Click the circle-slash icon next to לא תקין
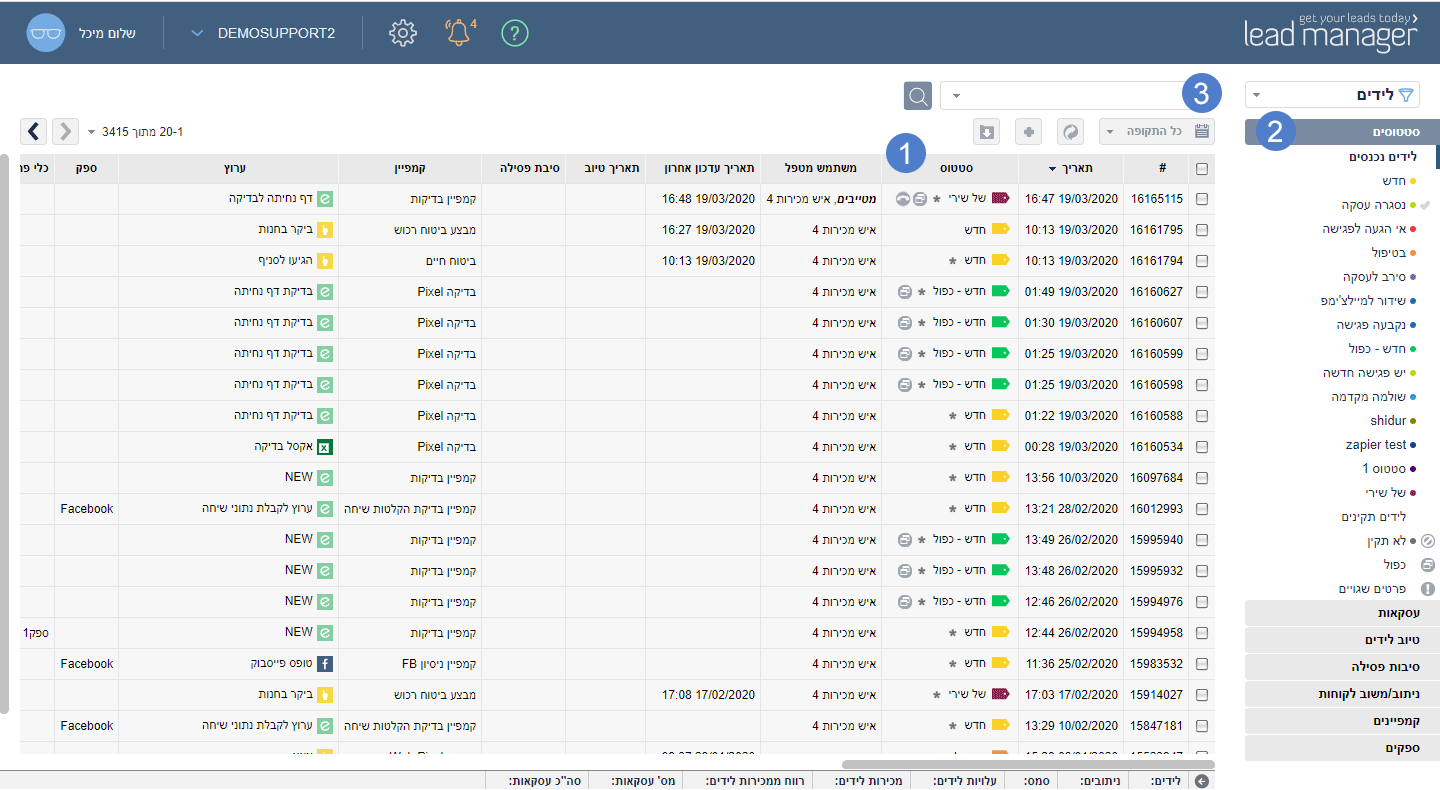Viewport: 1440px width, 790px height. [1428, 541]
